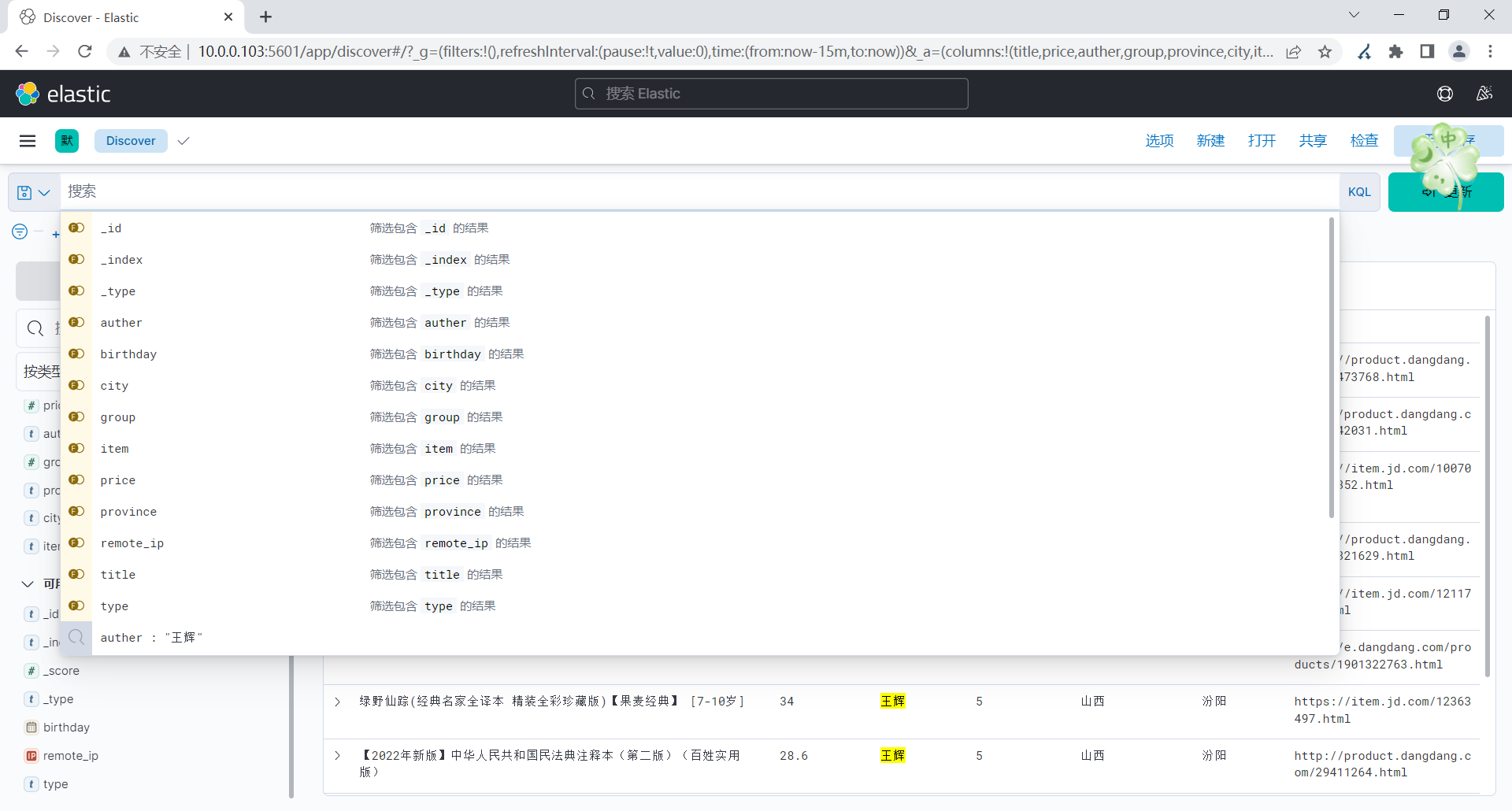
Task: Open a new browser tab
Action: tap(266, 17)
